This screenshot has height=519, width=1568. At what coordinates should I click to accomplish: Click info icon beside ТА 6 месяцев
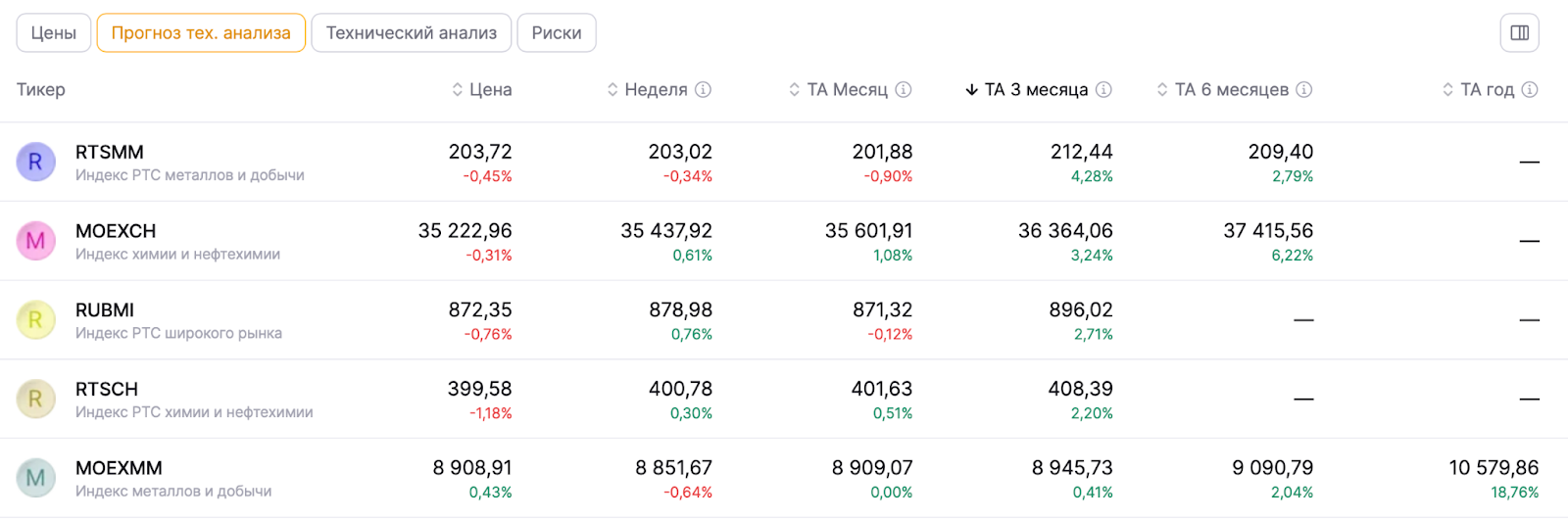click(1303, 89)
